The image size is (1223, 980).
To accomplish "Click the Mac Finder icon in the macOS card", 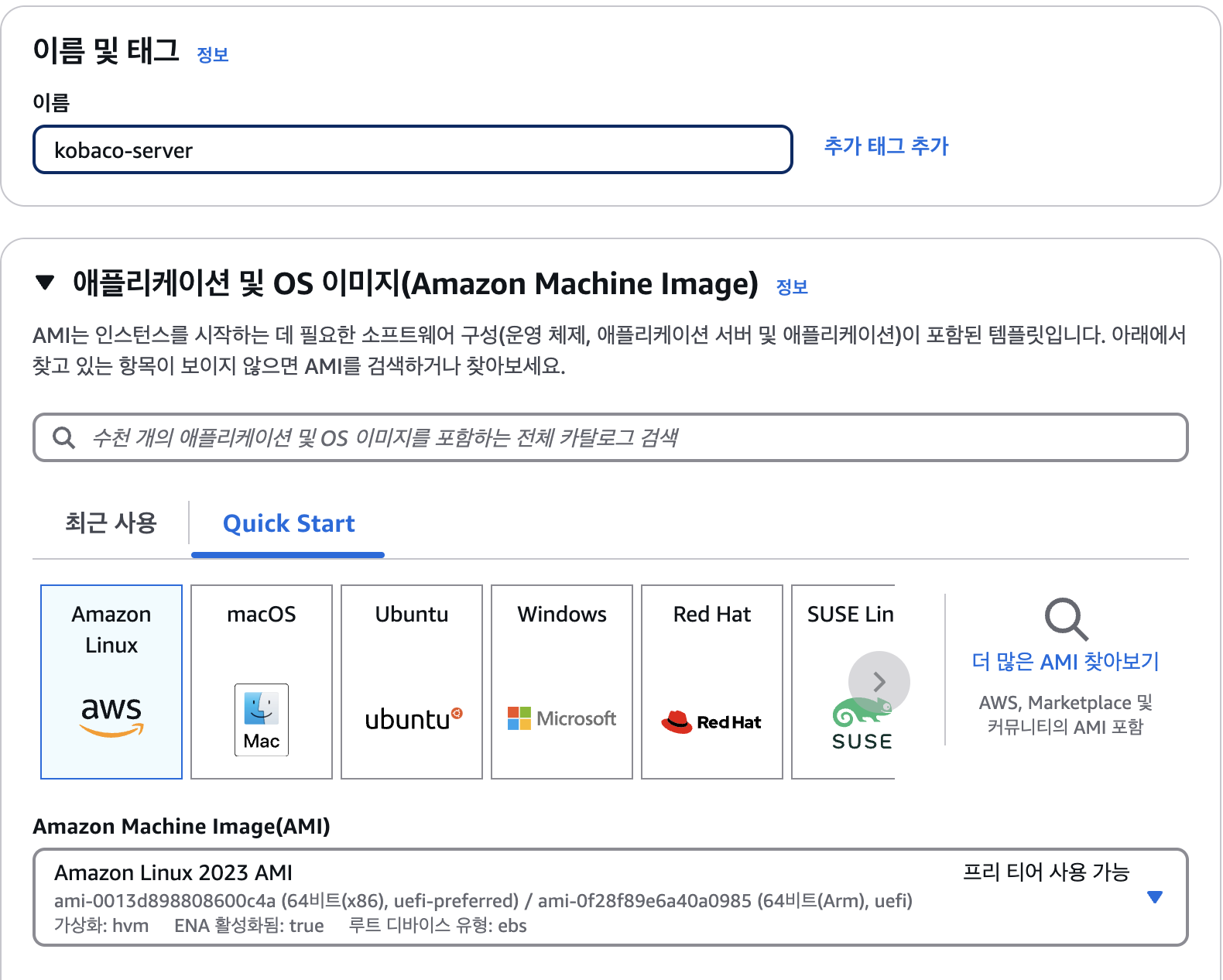I will coord(262,720).
